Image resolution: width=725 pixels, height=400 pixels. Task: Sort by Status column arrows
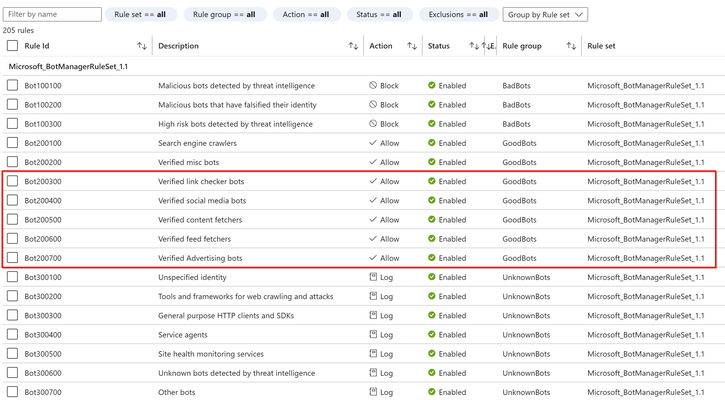tap(474, 46)
